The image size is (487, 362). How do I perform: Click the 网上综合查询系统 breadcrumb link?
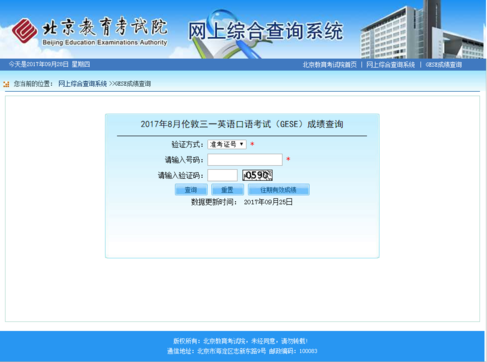point(83,84)
